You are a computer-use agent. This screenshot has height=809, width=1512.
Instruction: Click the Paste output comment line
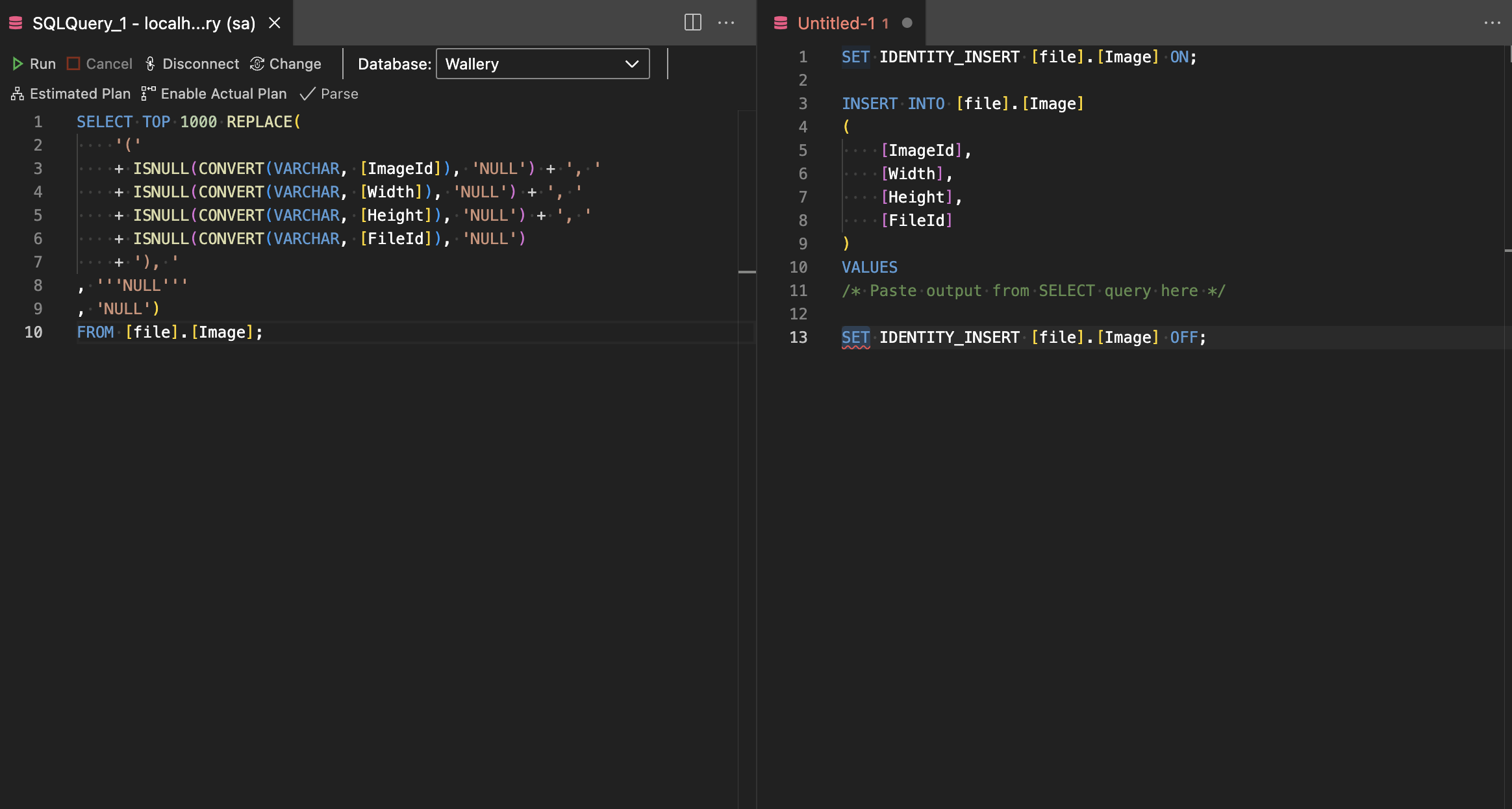tap(1033, 291)
